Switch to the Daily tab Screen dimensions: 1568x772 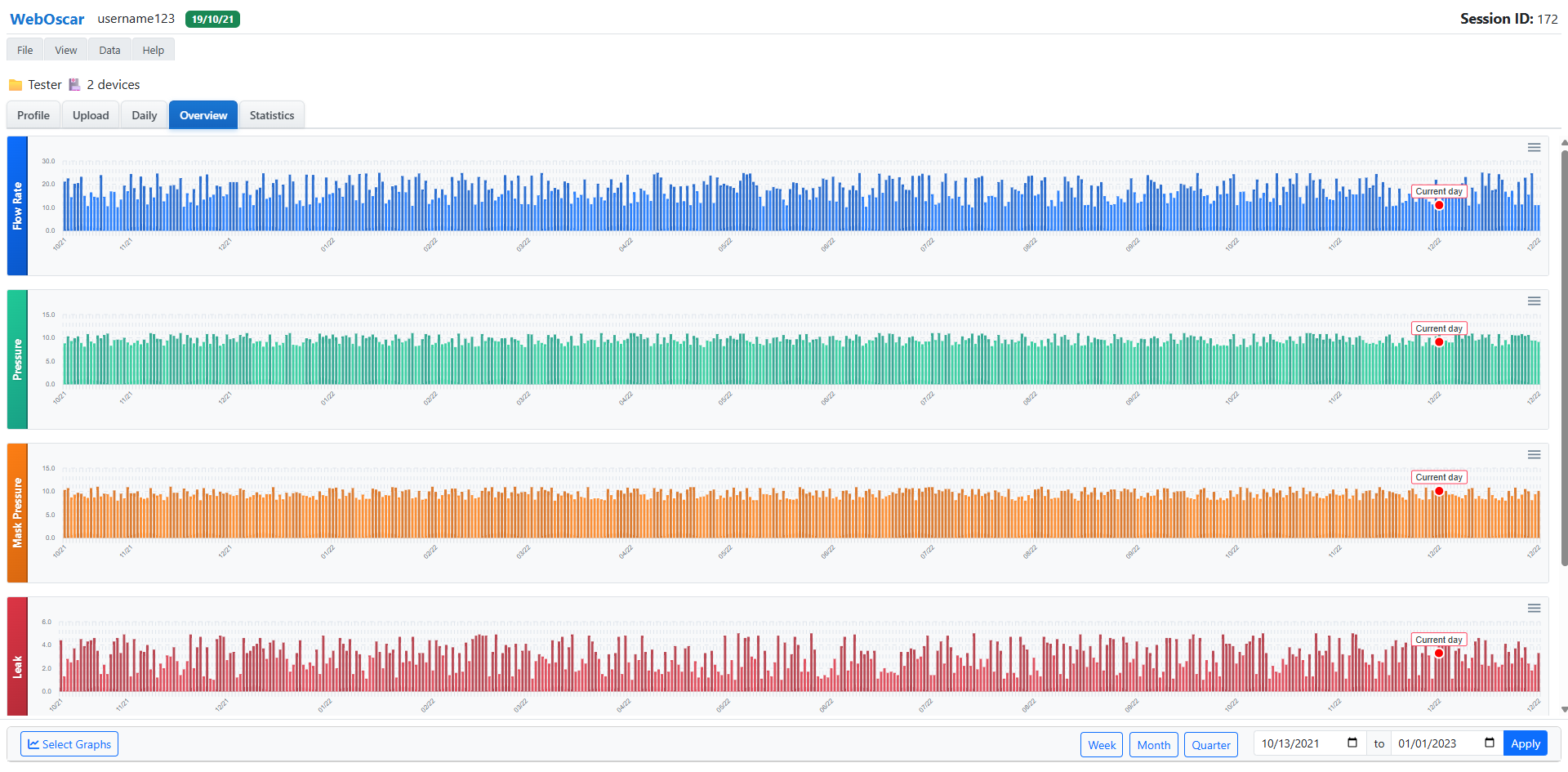pos(144,116)
